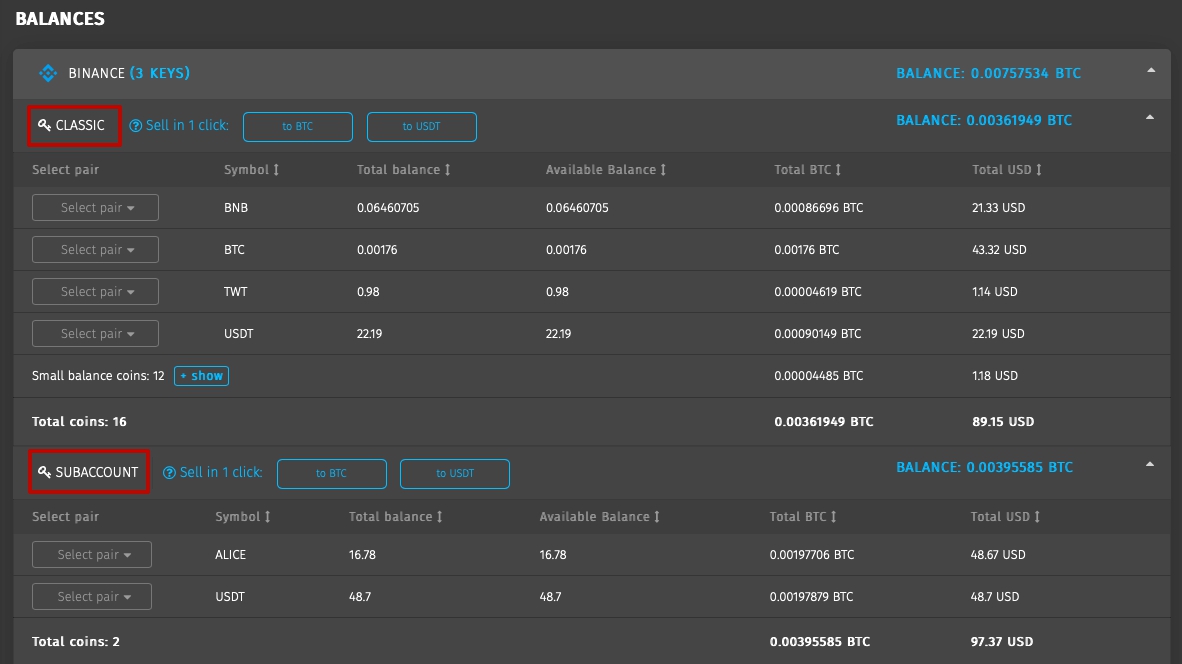Click the 0.00197706 BTC value for ALICE
Image resolution: width=1182 pixels, height=664 pixels.
pos(812,554)
